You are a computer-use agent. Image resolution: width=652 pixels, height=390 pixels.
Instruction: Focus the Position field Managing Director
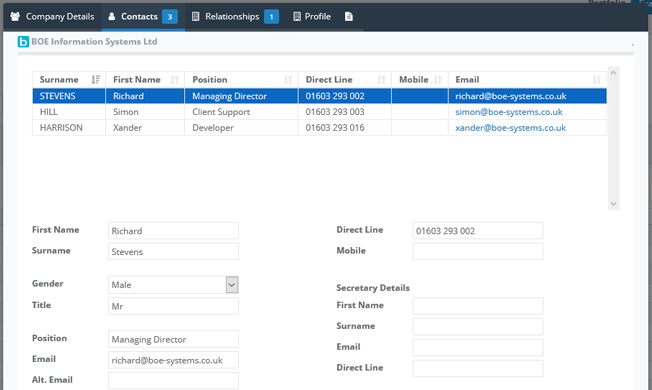[173, 339]
